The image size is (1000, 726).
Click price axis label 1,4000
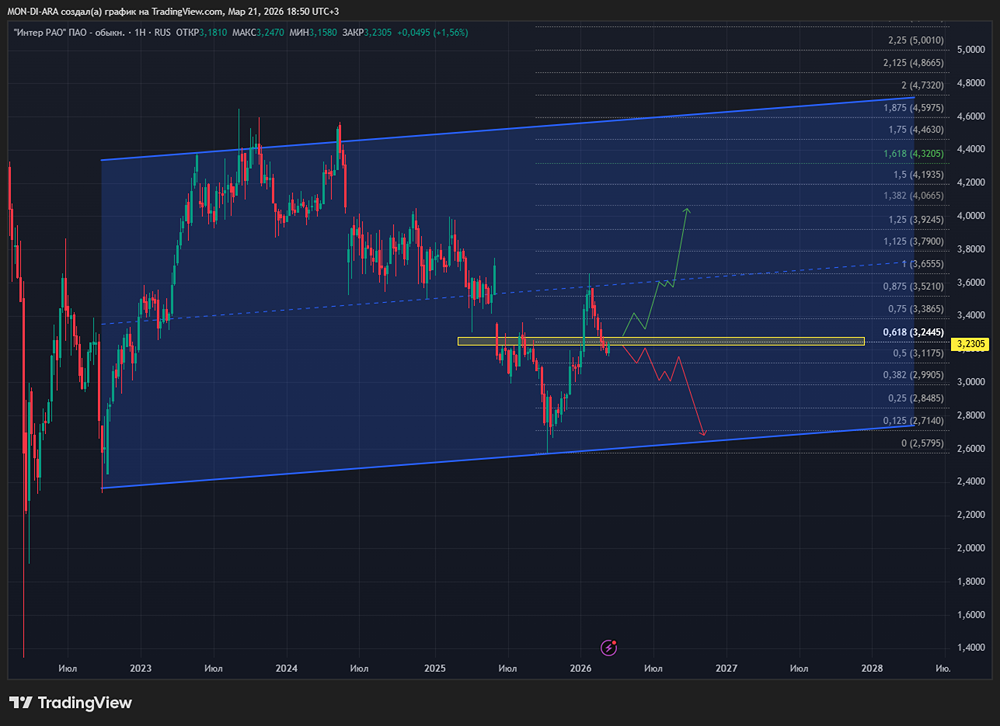pos(971,648)
